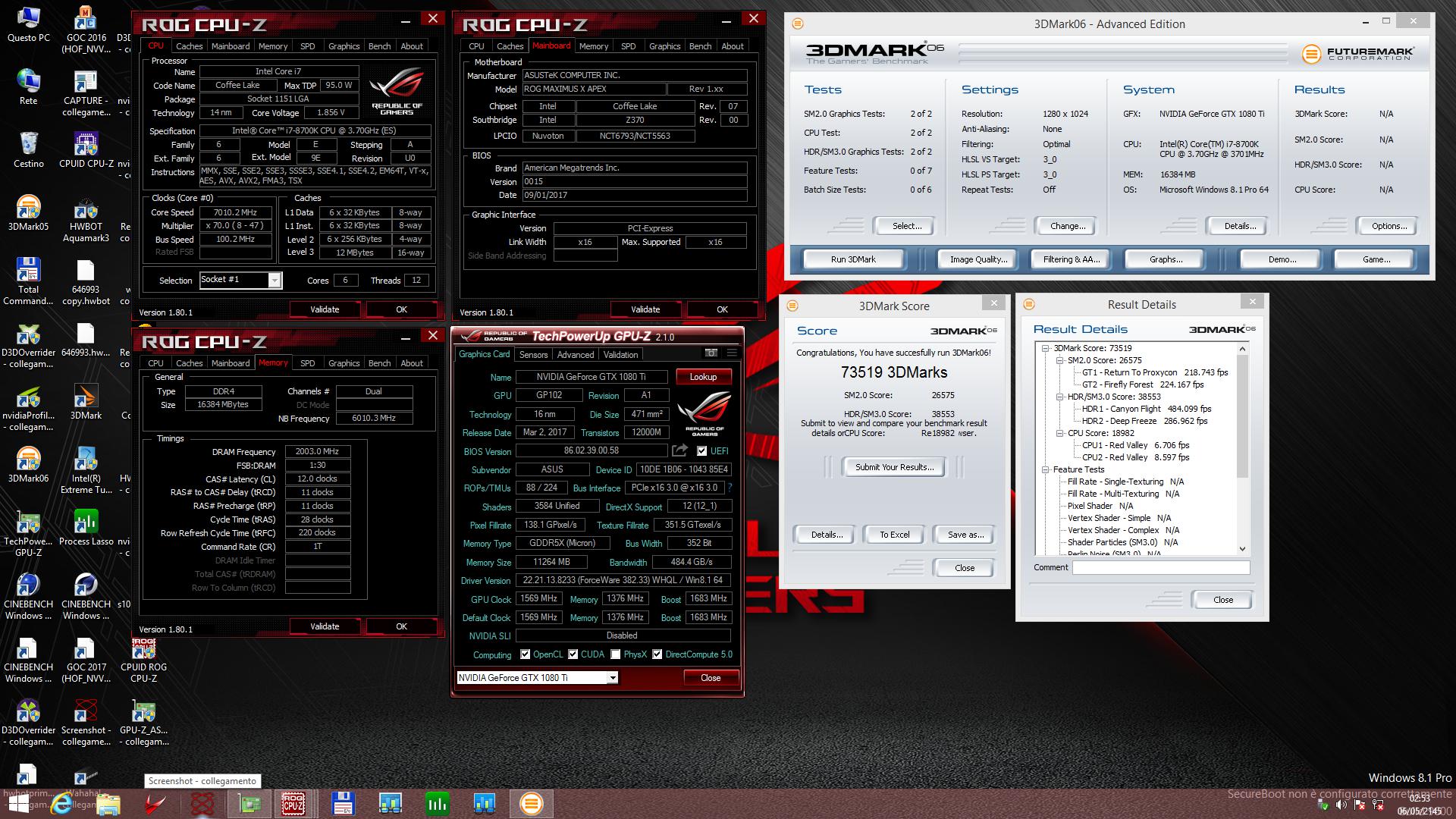This screenshot has width=1456, height=819.
Task: Select HDR2 - Deep Freeze row
Action: coord(1144,421)
